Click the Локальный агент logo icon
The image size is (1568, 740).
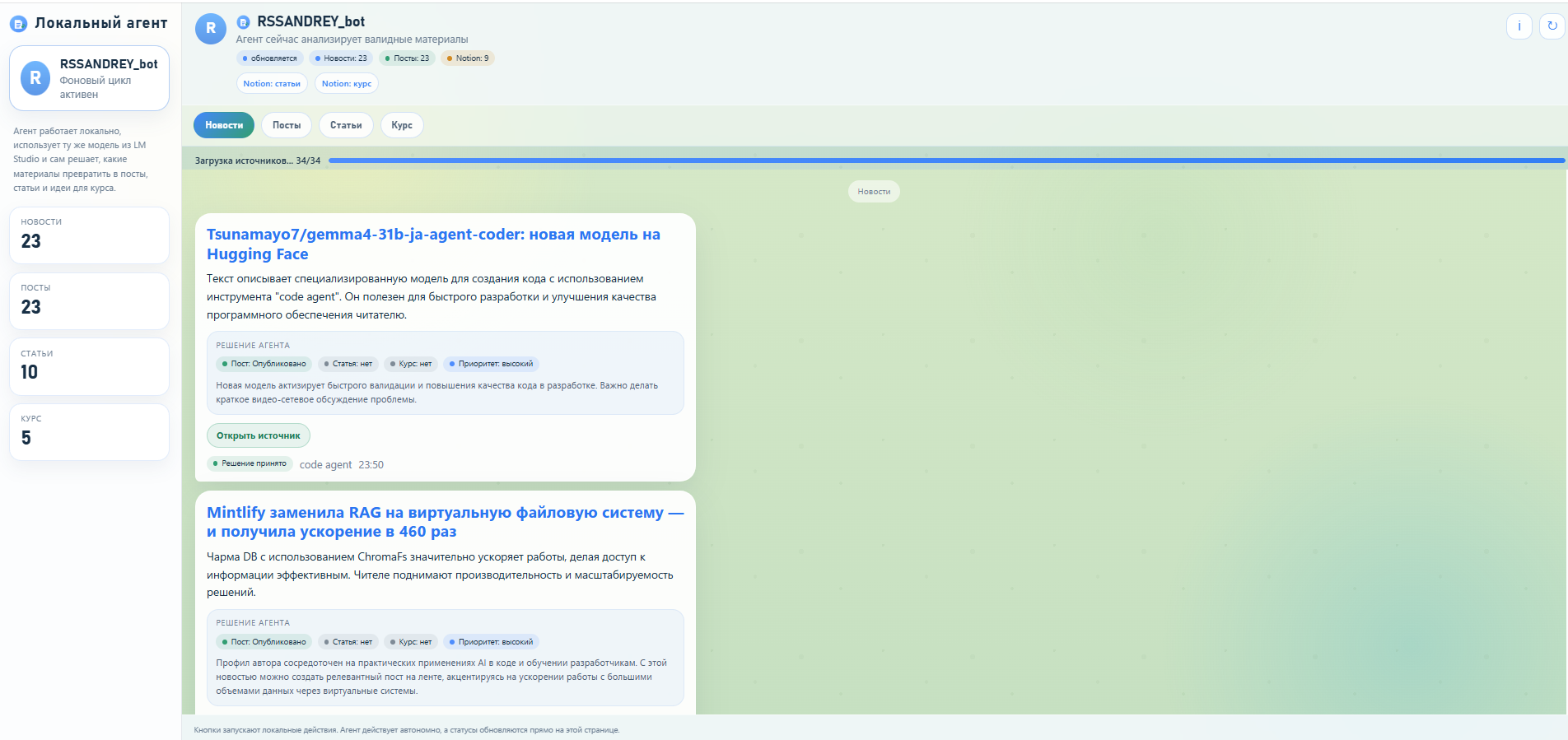pos(18,24)
